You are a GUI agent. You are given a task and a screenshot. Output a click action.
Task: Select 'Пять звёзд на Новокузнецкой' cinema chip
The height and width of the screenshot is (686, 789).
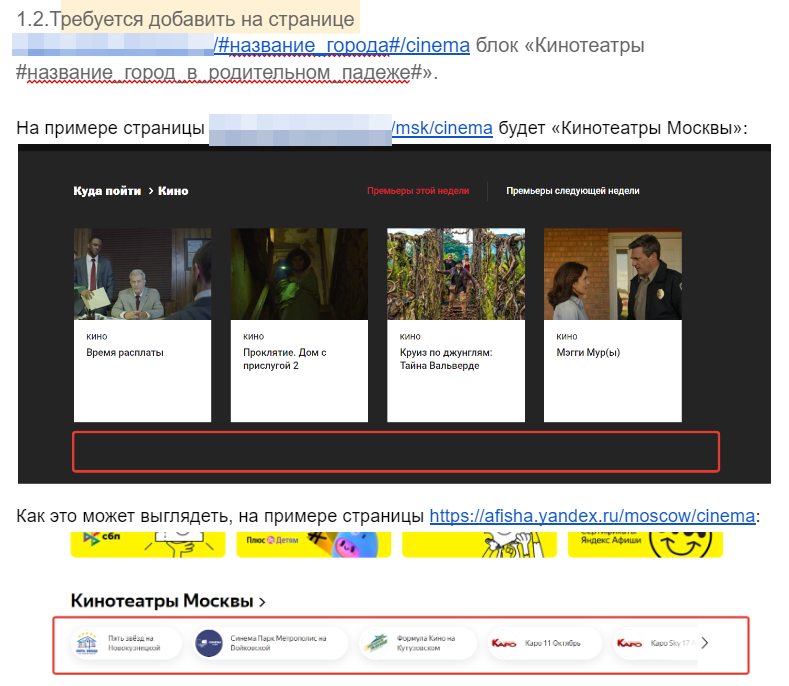tap(126, 643)
